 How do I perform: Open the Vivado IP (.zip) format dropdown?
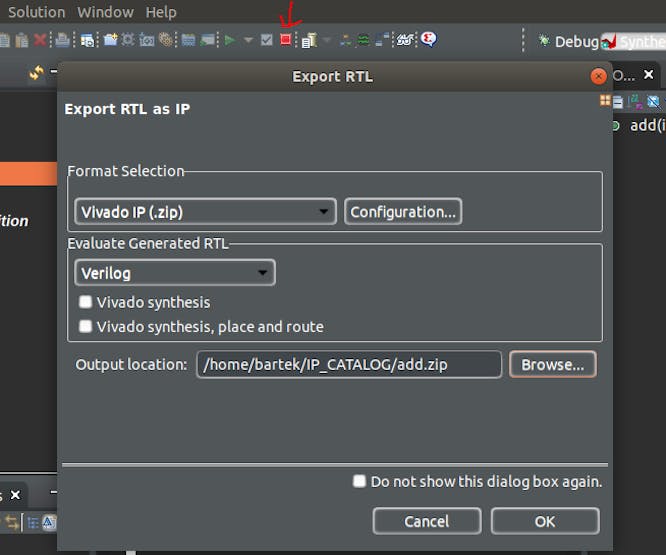[x=206, y=211]
